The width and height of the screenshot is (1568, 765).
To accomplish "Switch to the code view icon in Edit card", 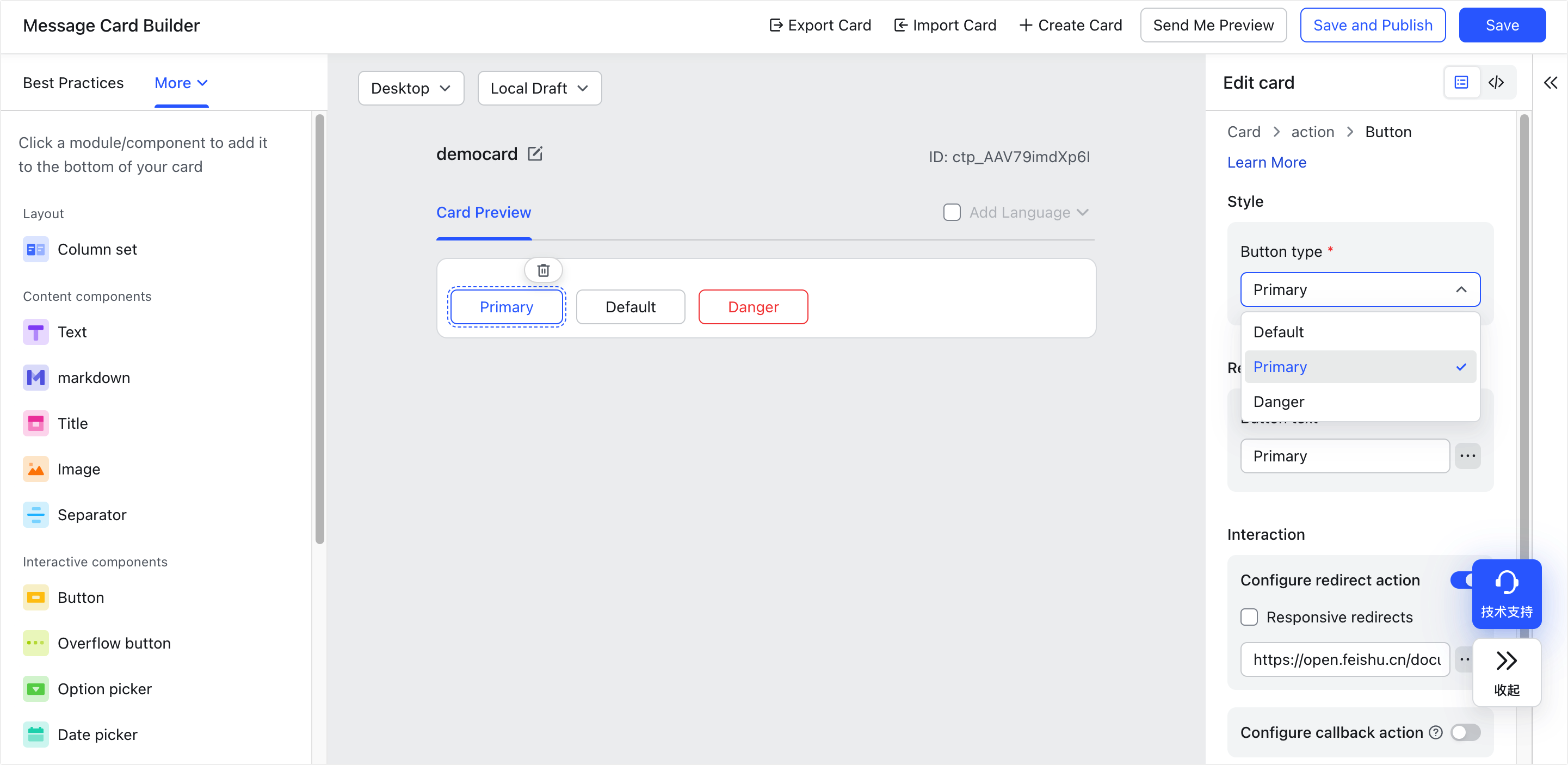I will [1496, 82].
